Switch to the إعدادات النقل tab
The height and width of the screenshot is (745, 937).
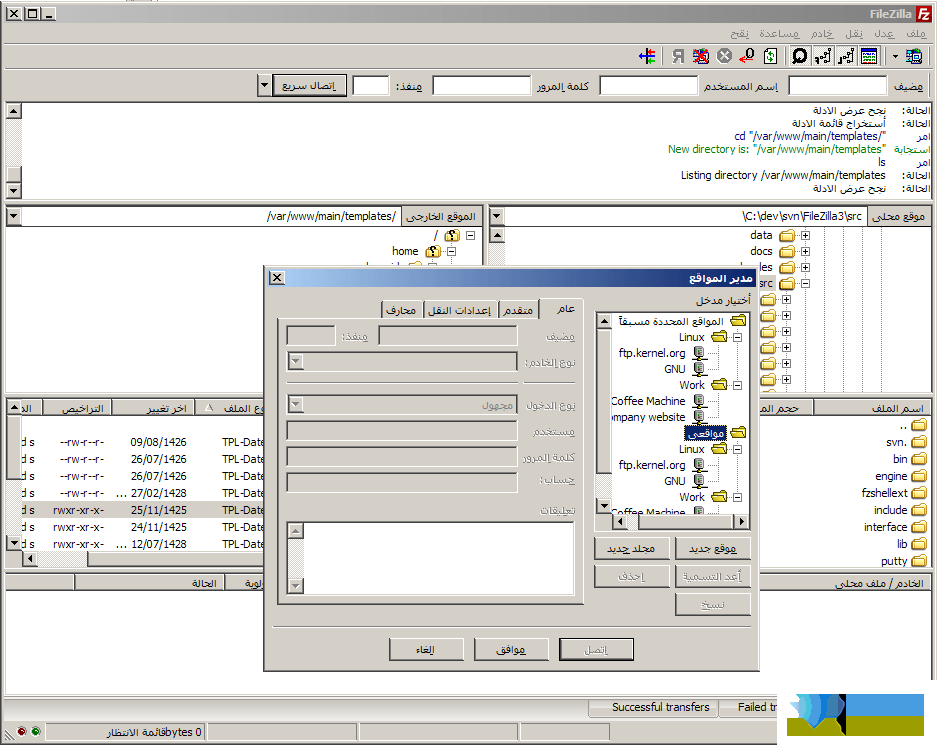[x=459, y=310]
